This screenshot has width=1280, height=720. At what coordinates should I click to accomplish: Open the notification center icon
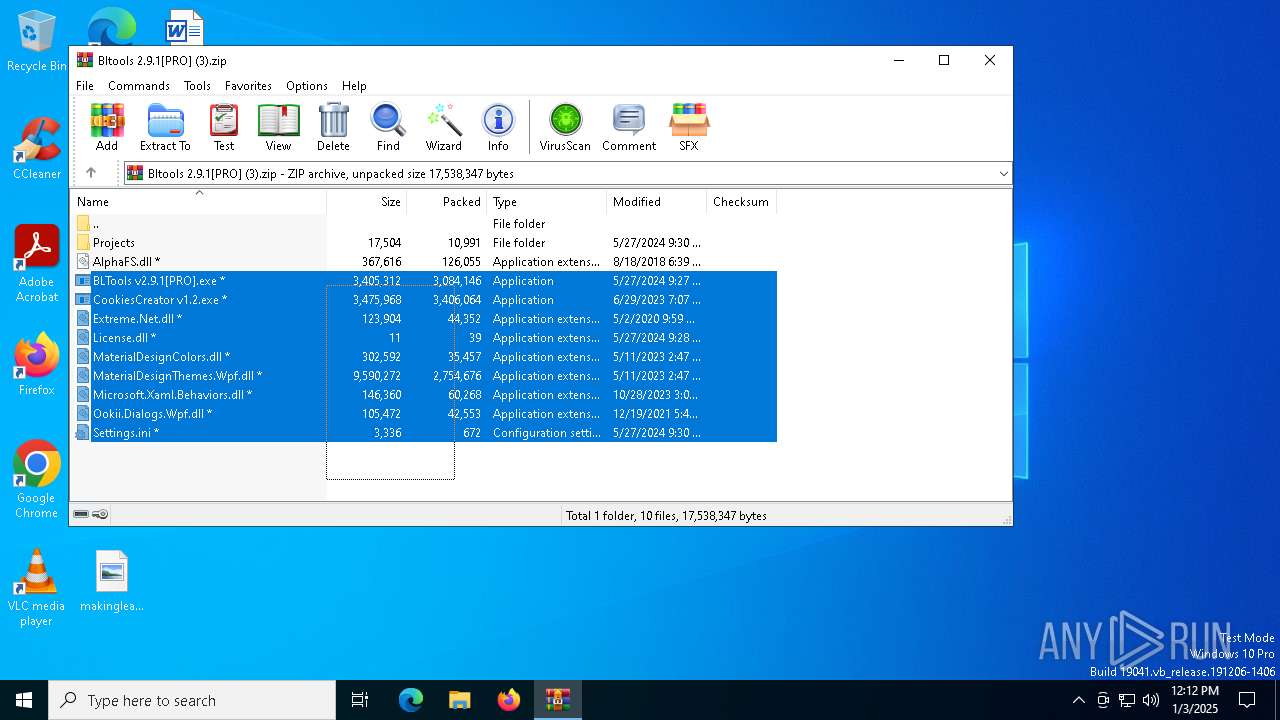[x=1247, y=700]
